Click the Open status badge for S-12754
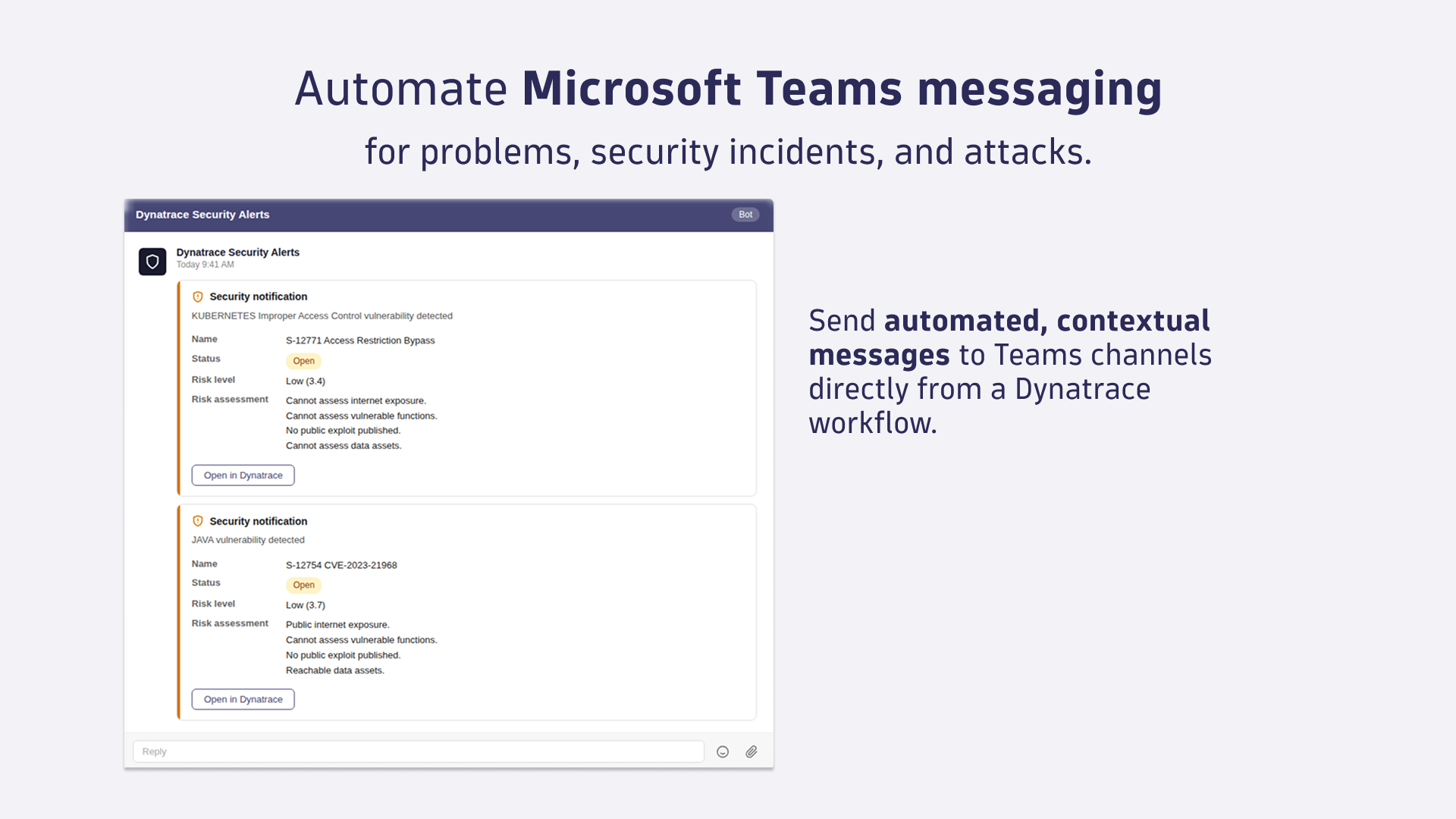 (303, 585)
